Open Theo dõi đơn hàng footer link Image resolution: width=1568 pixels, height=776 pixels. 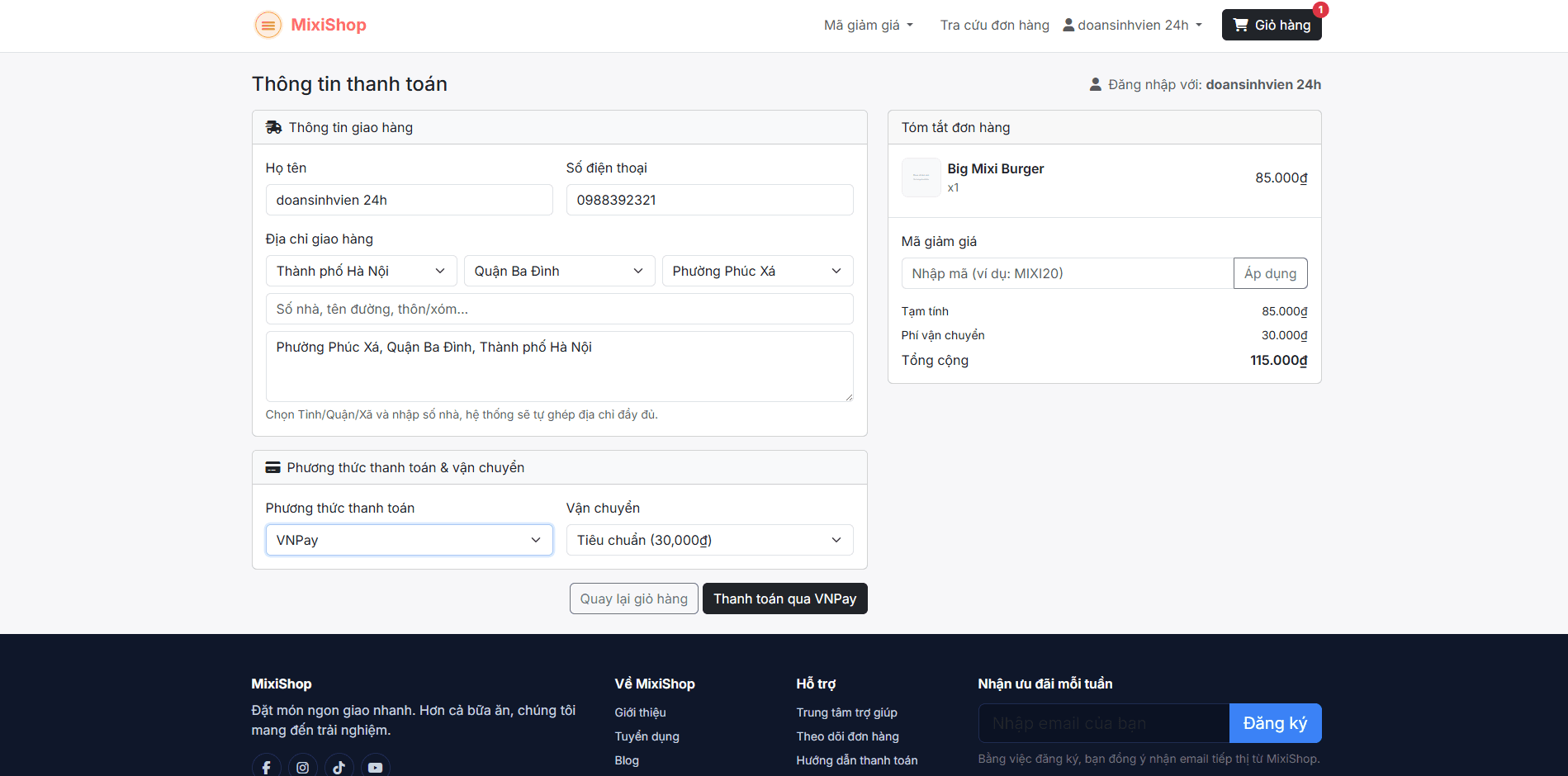point(847,736)
